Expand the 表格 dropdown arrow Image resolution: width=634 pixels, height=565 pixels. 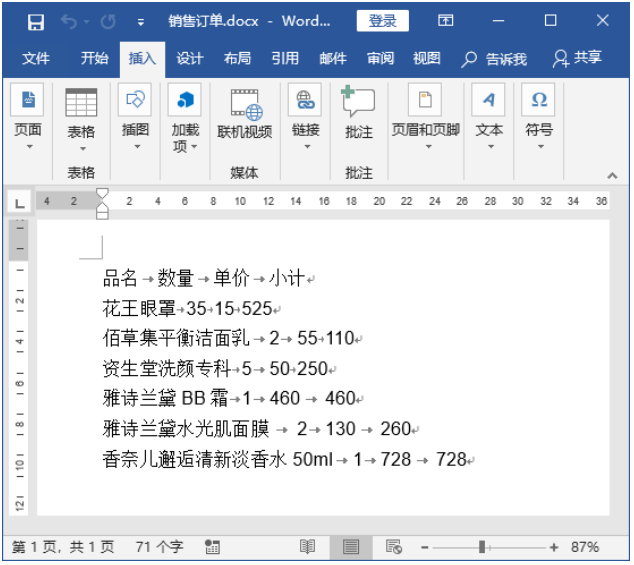(82, 149)
